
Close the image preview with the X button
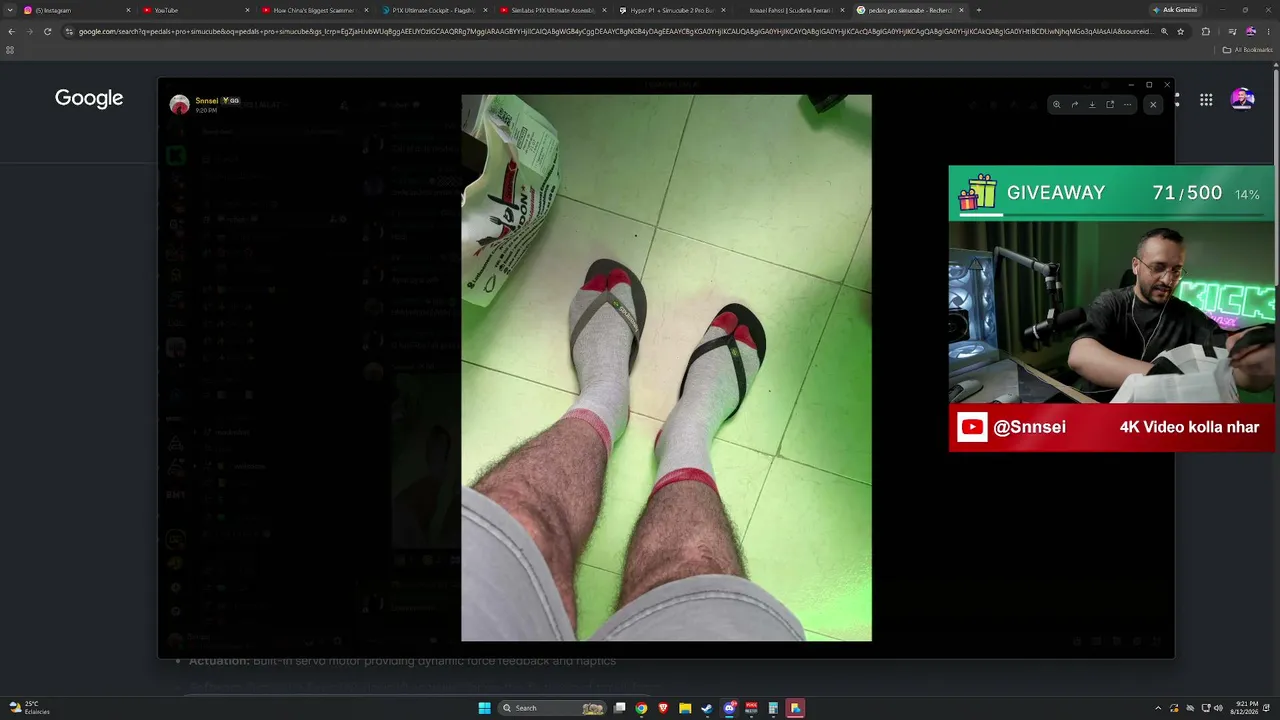[1153, 104]
